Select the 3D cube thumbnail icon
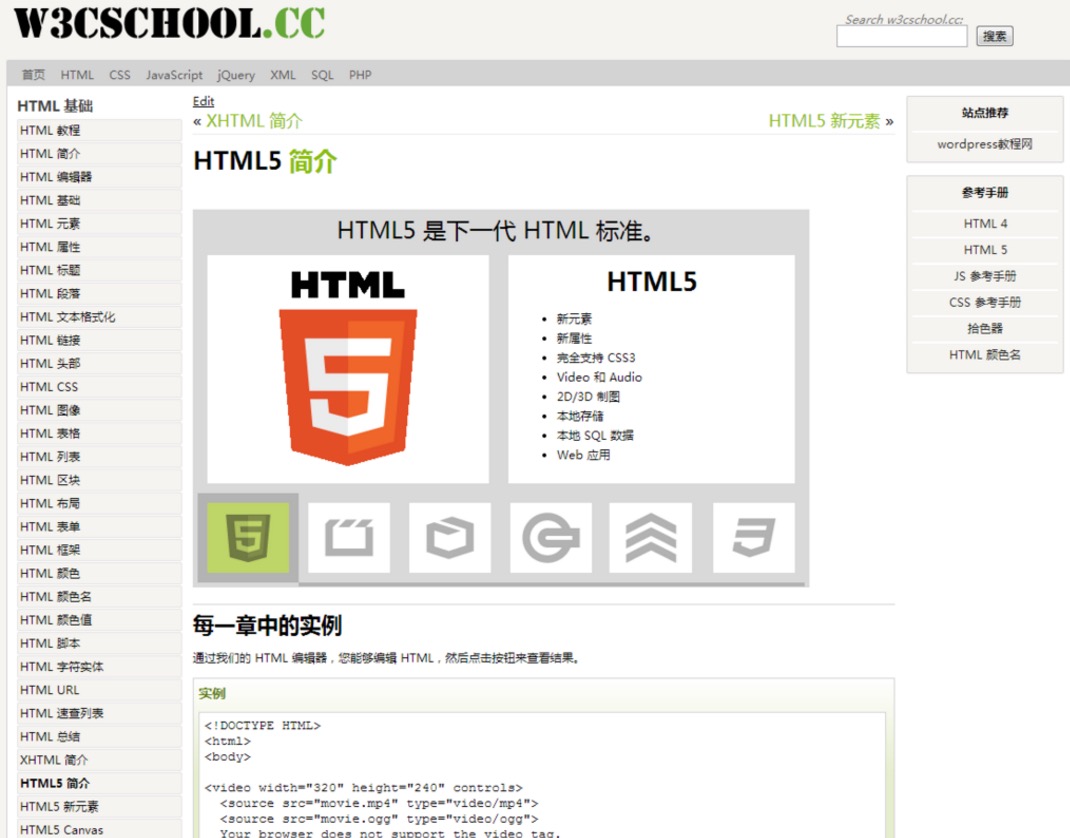The height and width of the screenshot is (838, 1070). 450,538
